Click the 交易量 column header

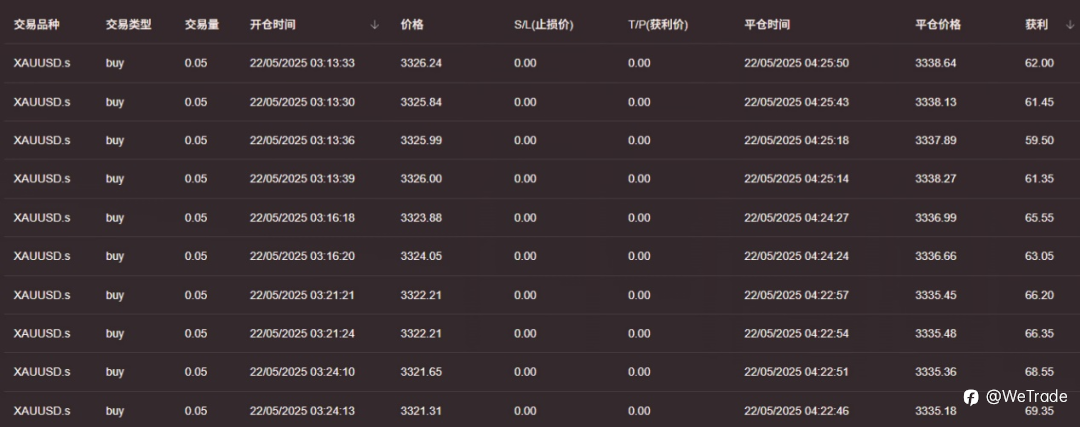pyautogui.click(x=202, y=25)
